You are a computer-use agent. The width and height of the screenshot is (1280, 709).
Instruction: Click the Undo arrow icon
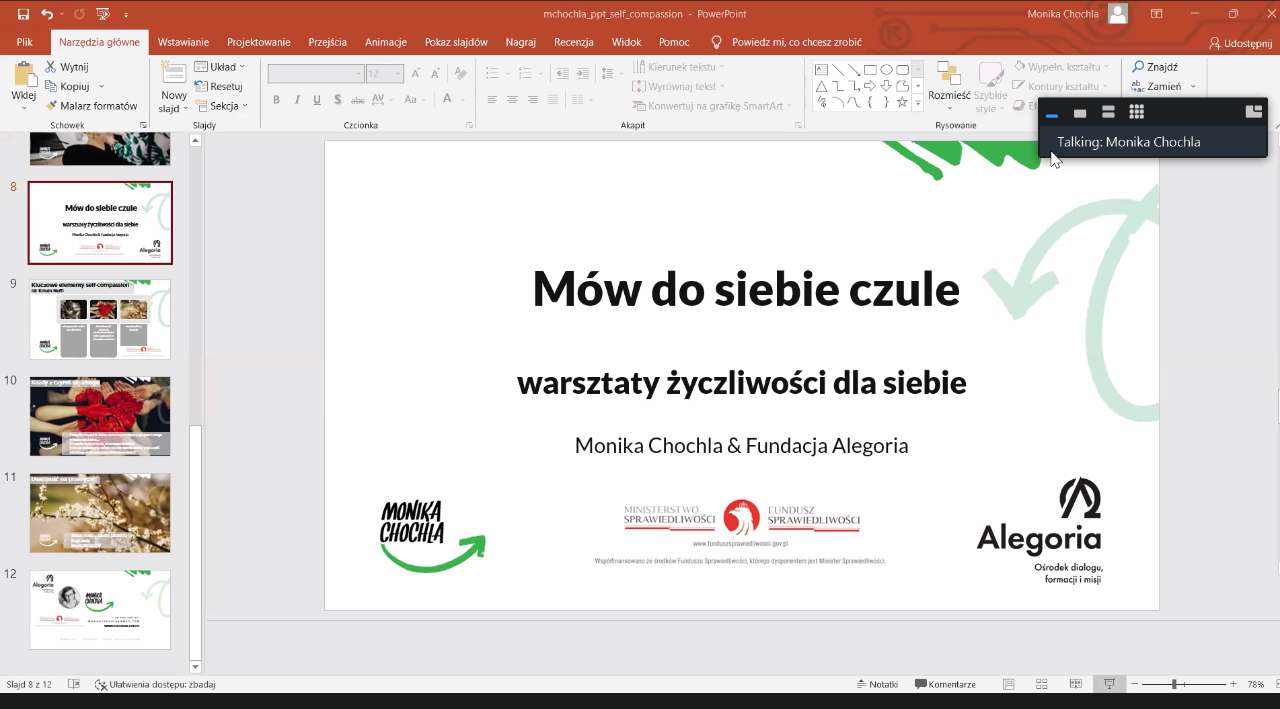(x=47, y=14)
